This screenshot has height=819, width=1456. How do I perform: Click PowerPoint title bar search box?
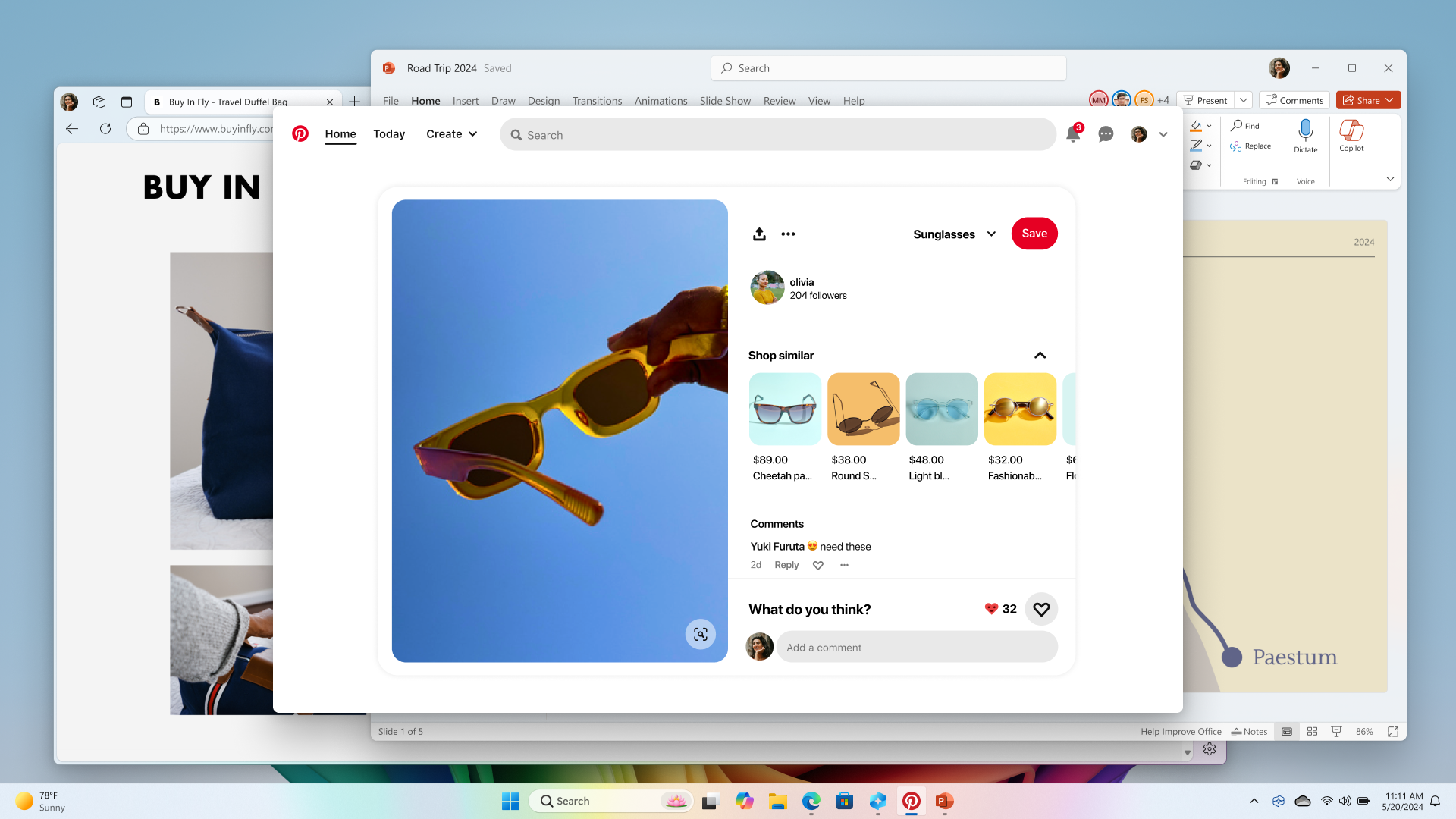[888, 68]
